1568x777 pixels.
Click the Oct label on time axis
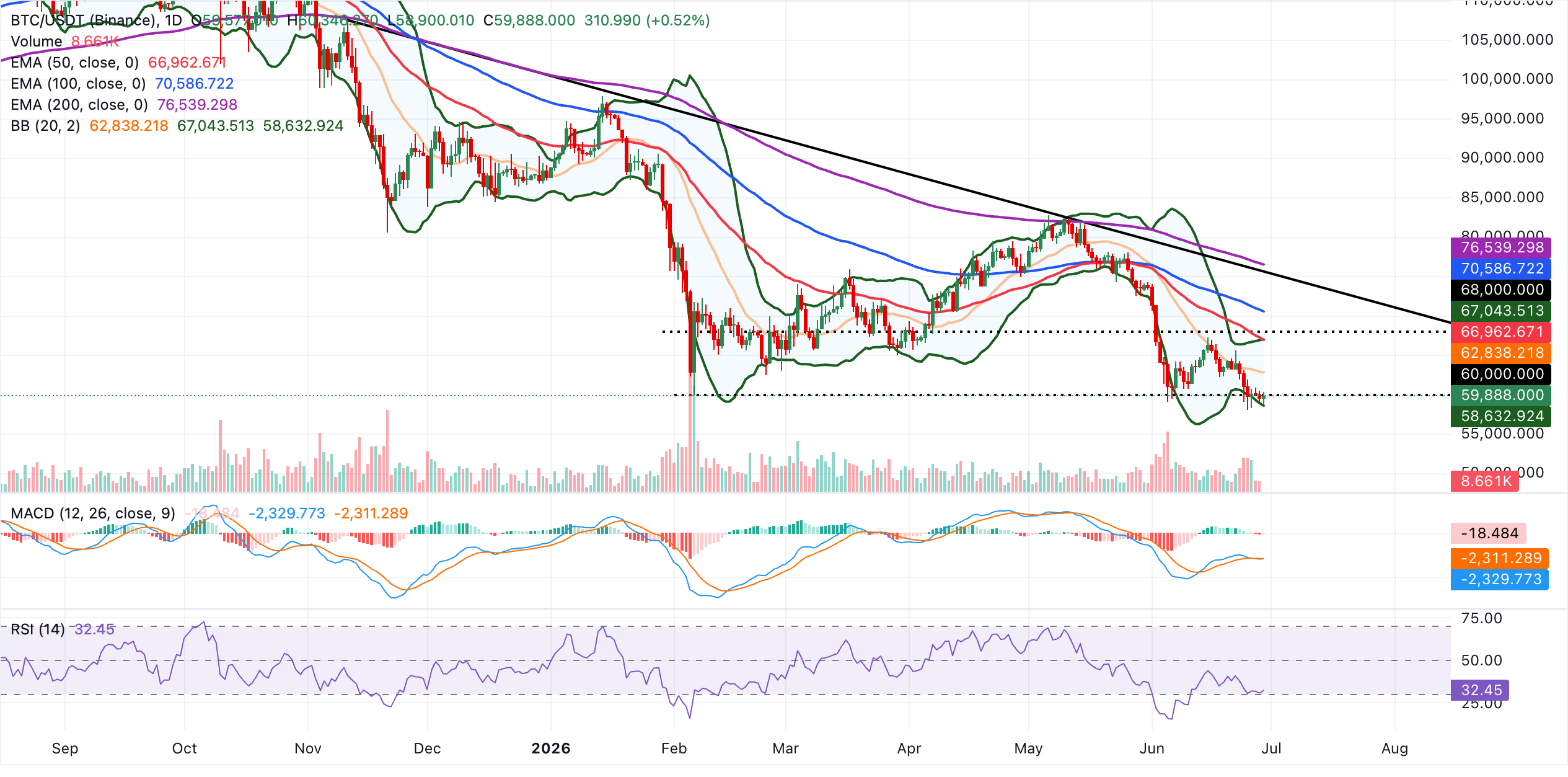[x=184, y=748]
